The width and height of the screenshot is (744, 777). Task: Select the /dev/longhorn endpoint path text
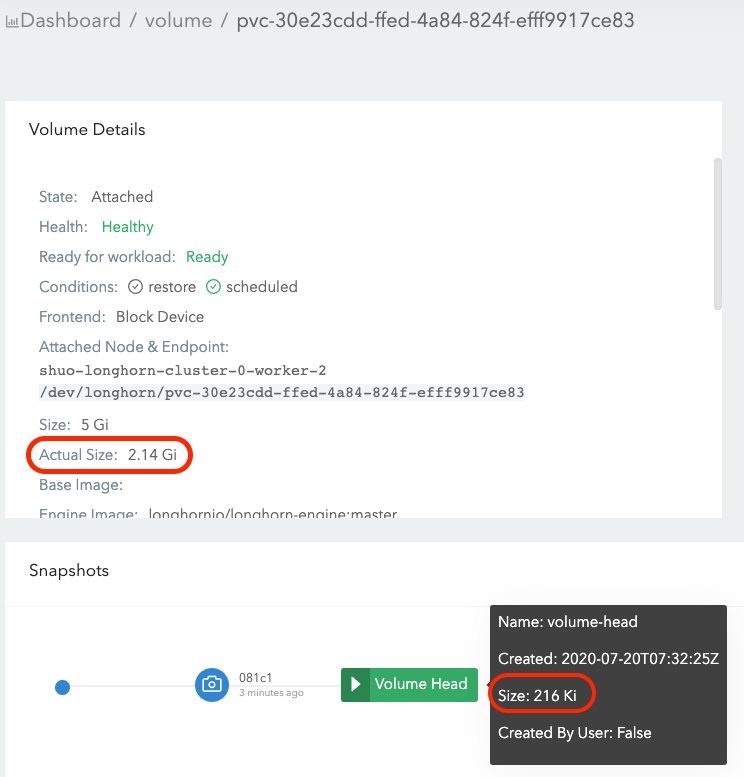(x=282, y=393)
